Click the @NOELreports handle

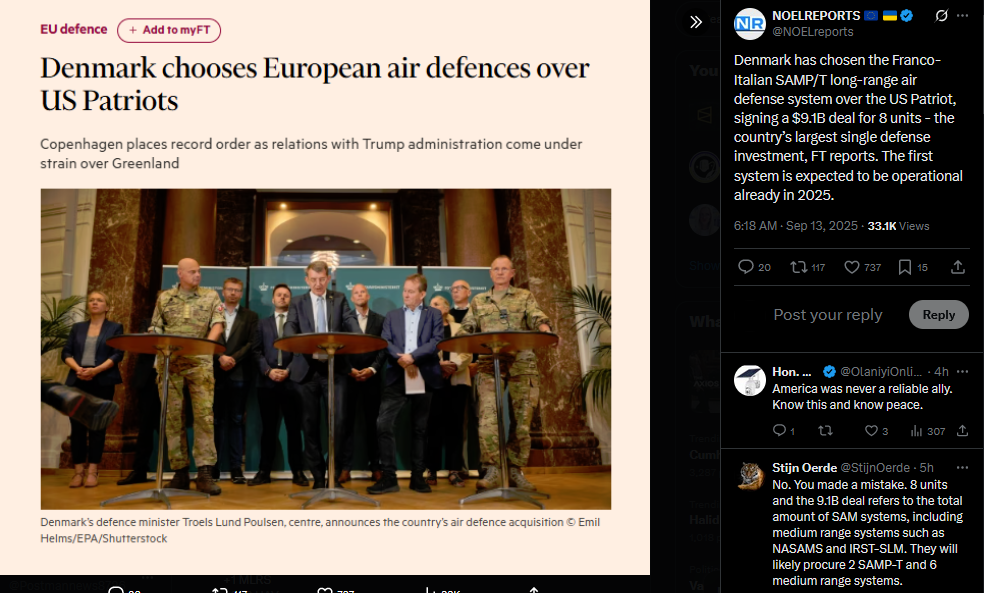pyautogui.click(x=813, y=31)
